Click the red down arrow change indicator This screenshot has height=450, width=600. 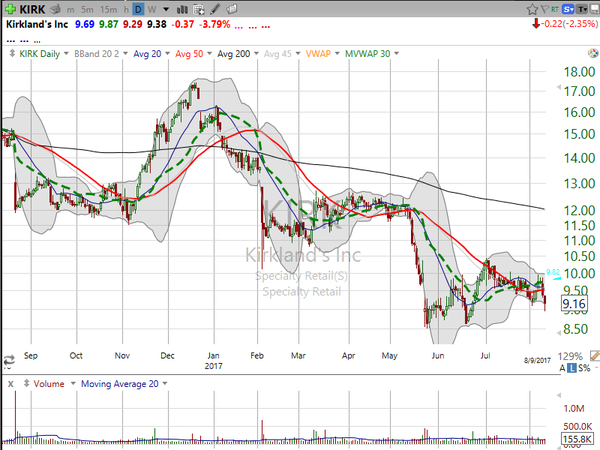(536, 24)
